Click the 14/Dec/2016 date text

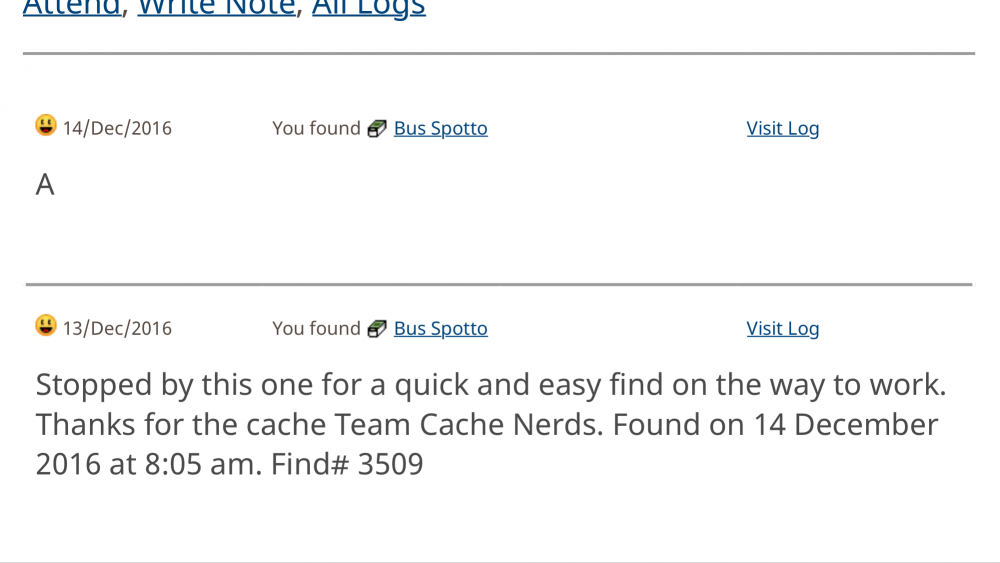(117, 128)
